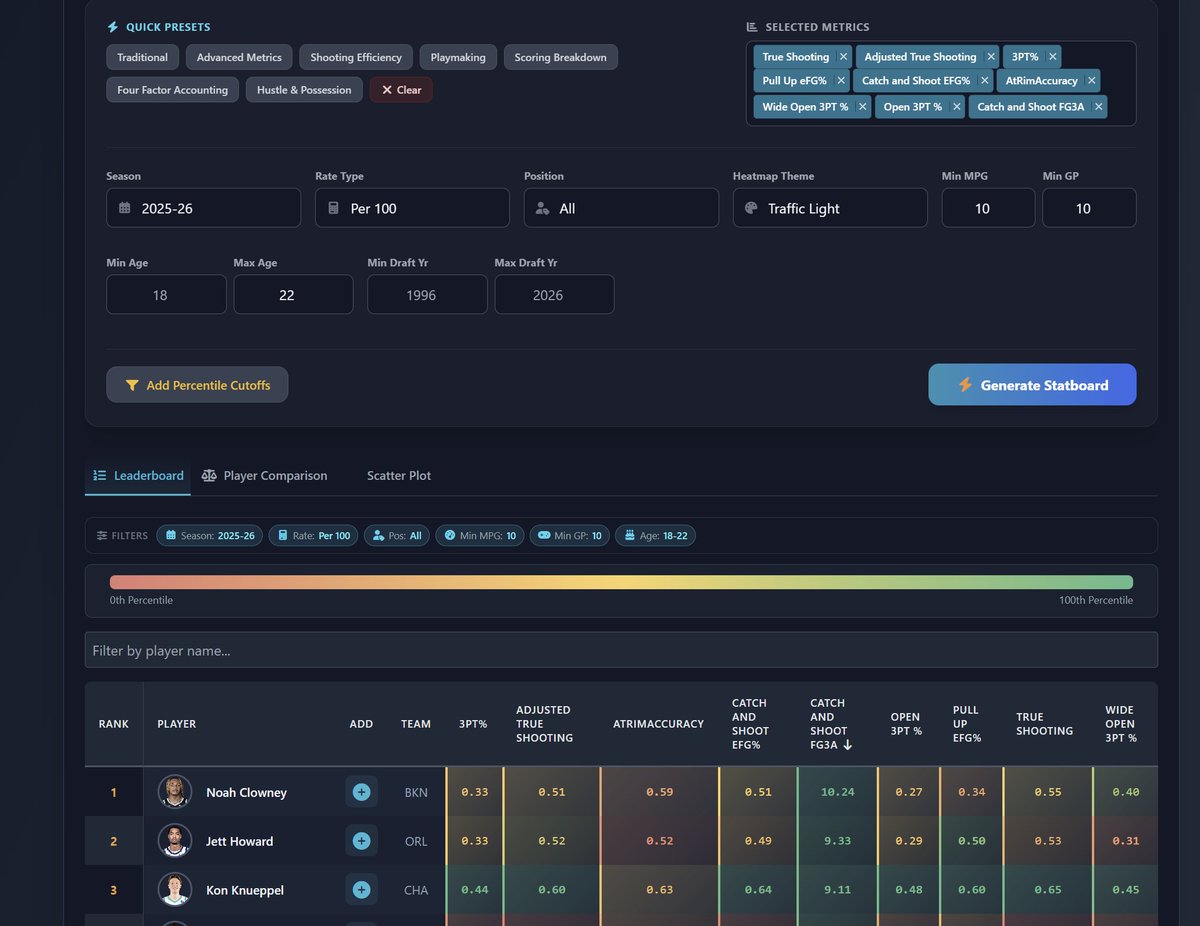1200x926 pixels.
Task: Click the Pos: All filter pill
Action: pyautogui.click(x=396, y=536)
